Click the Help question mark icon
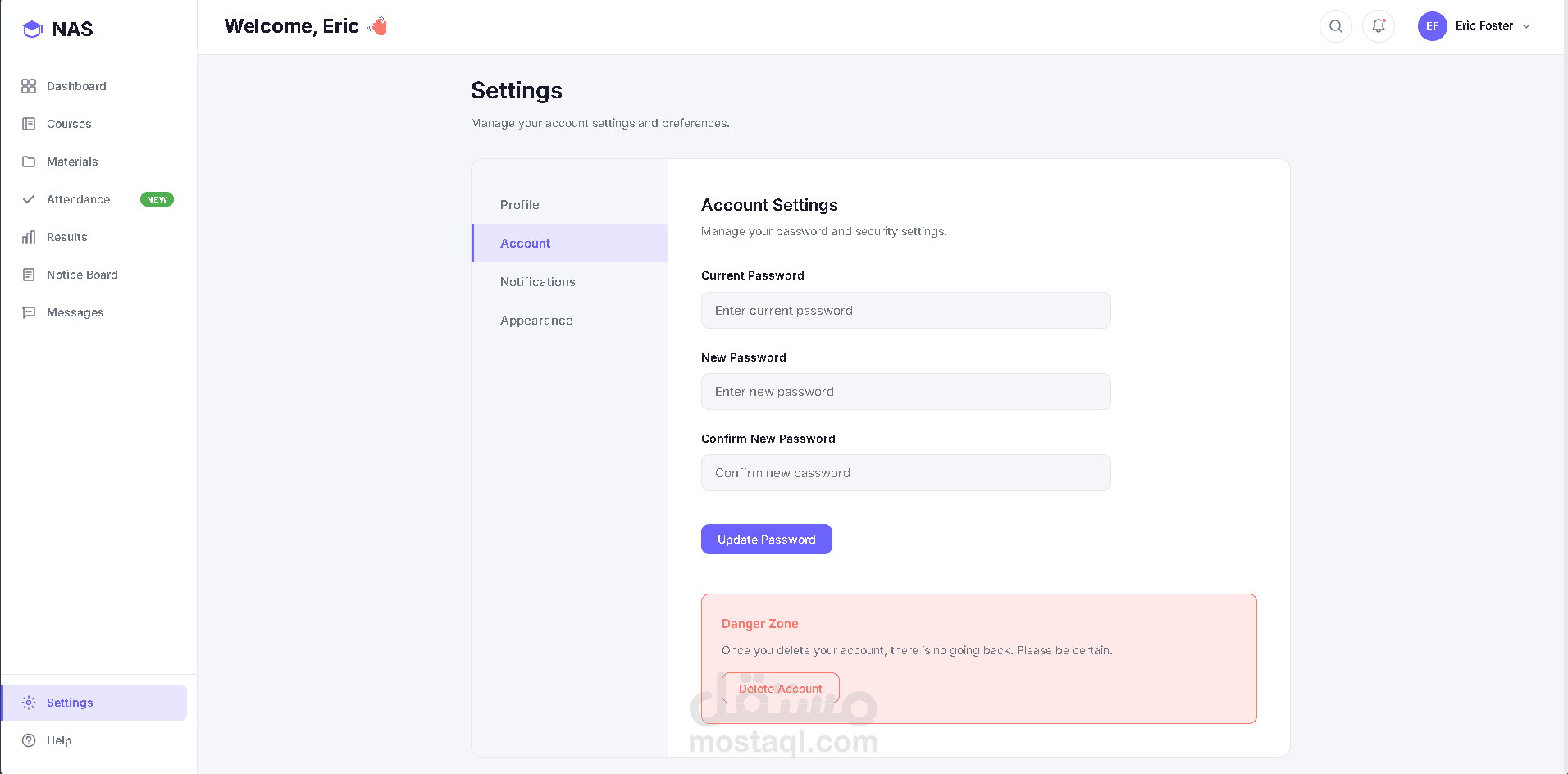Viewport: 1568px width, 774px height. click(29, 740)
